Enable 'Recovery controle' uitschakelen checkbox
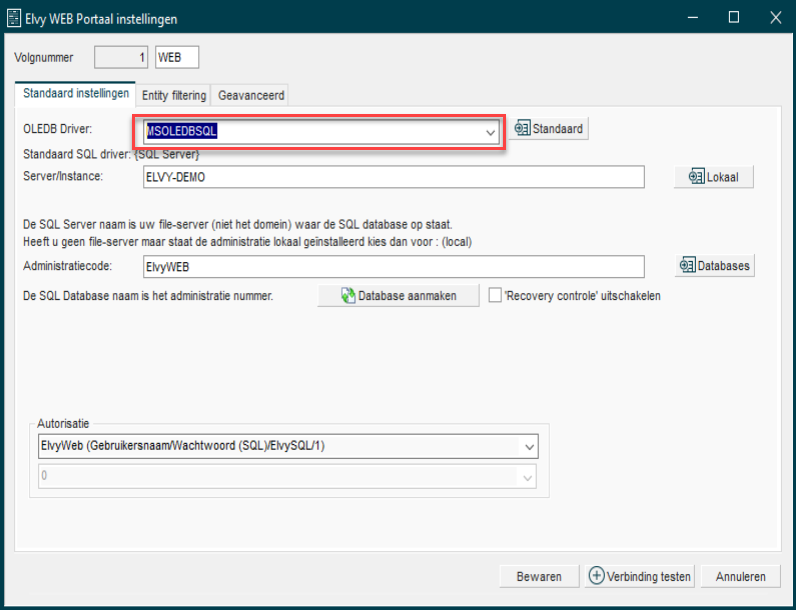 pyautogui.click(x=495, y=295)
